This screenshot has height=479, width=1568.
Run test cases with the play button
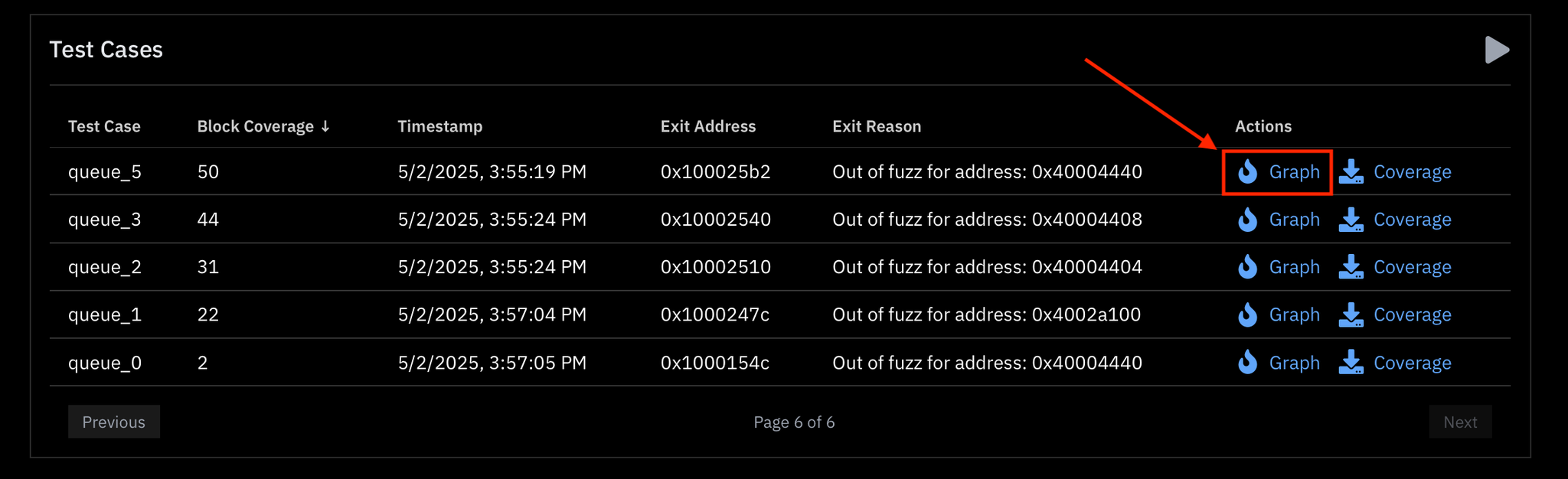[x=1497, y=50]
